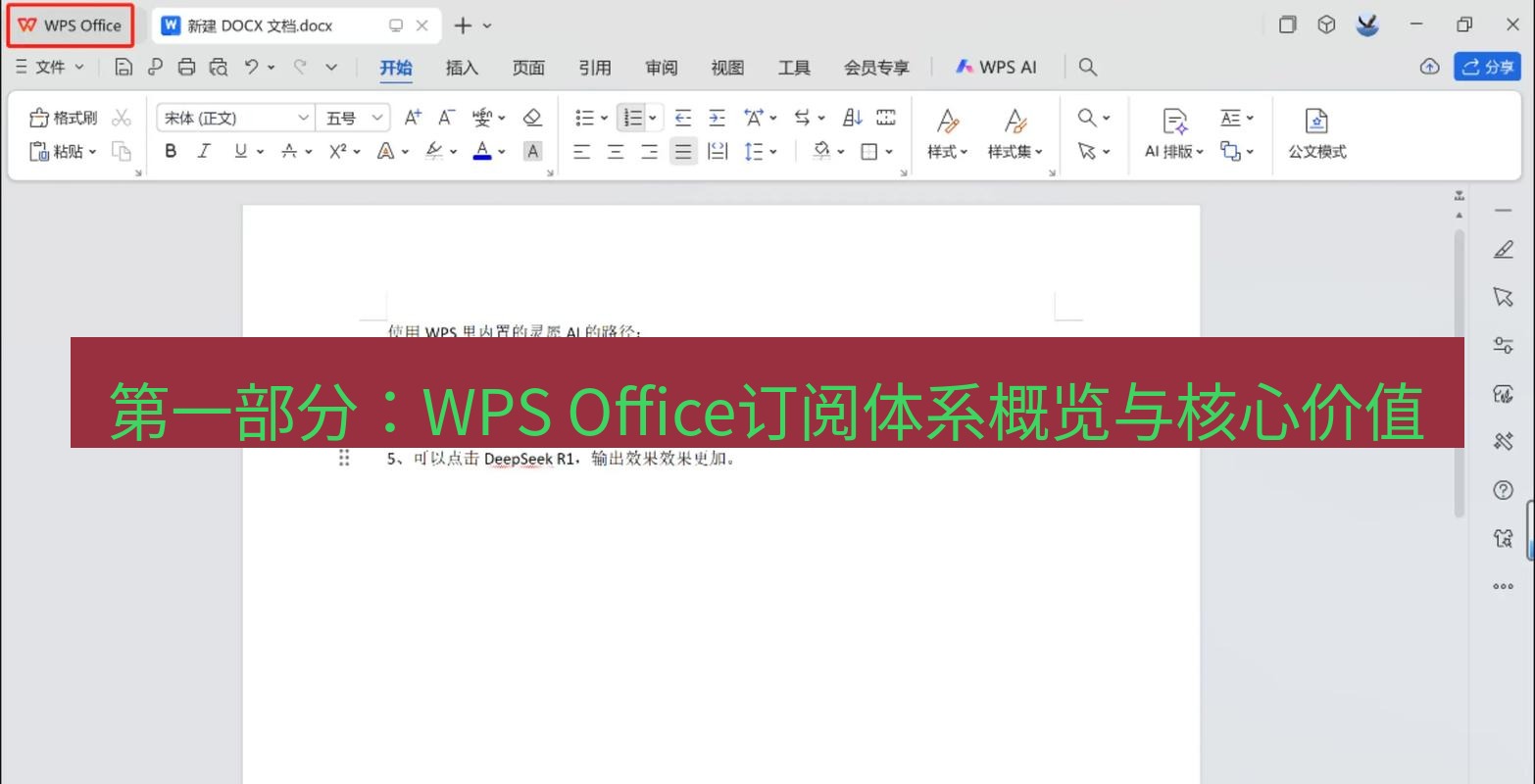The height and width of the screenshot is (784, 1535).
Task: Open the settings sliders icon in right sidebar
Action: tap(1503, 345)
